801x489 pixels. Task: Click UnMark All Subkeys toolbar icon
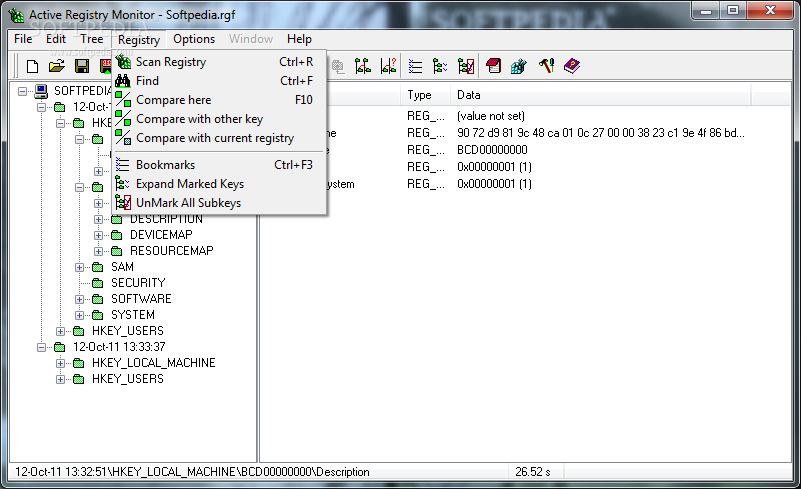click(x=466, y=66)
